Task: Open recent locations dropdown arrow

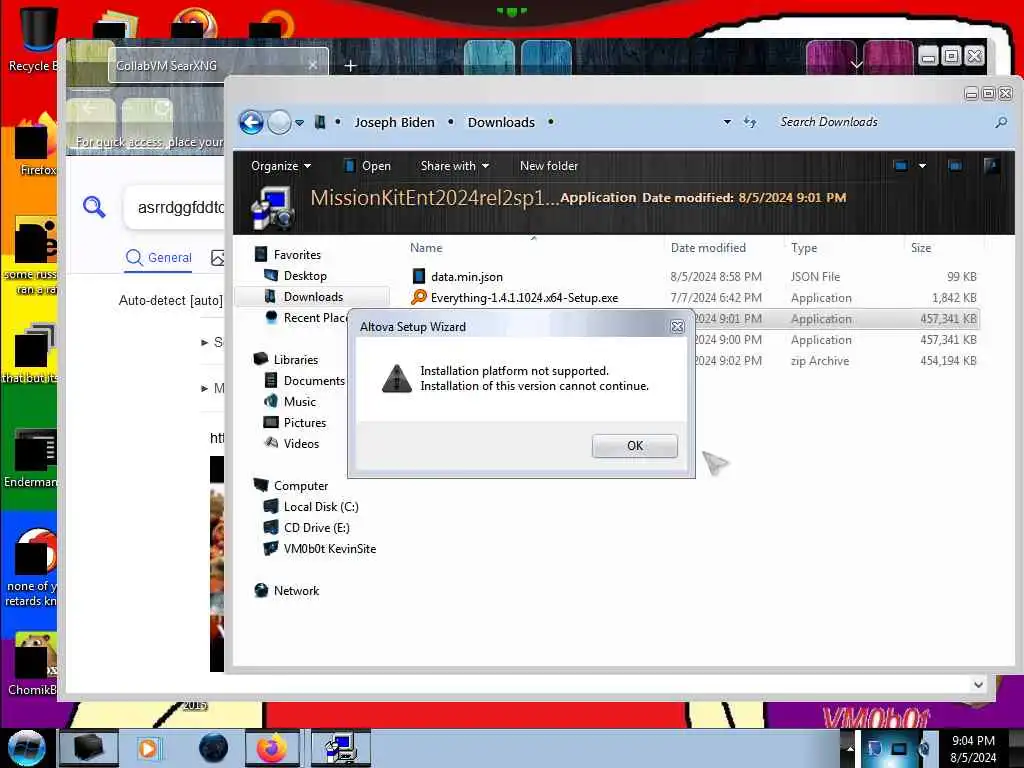Action: point(300,122)
